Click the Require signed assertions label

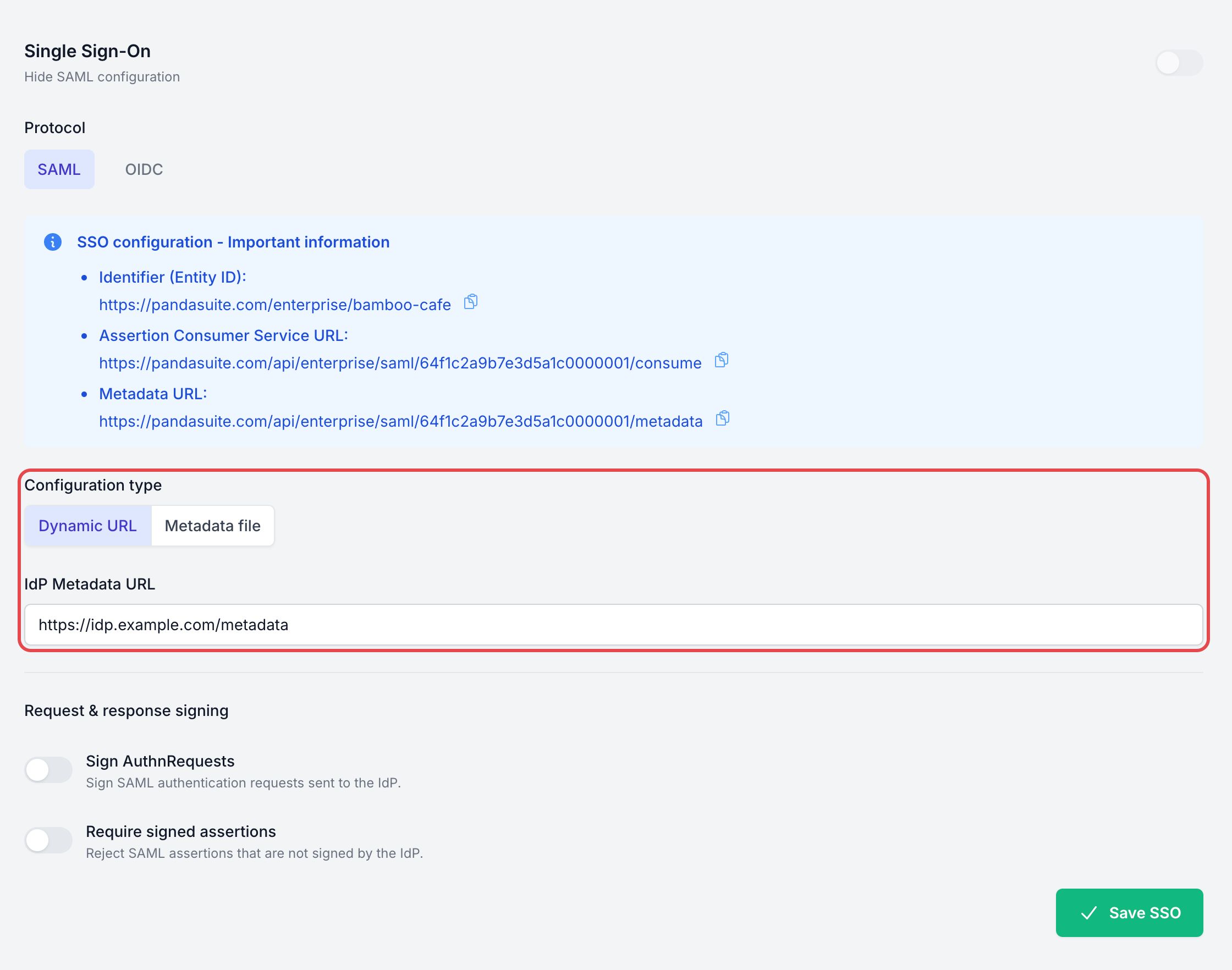(x=180, y=831)
